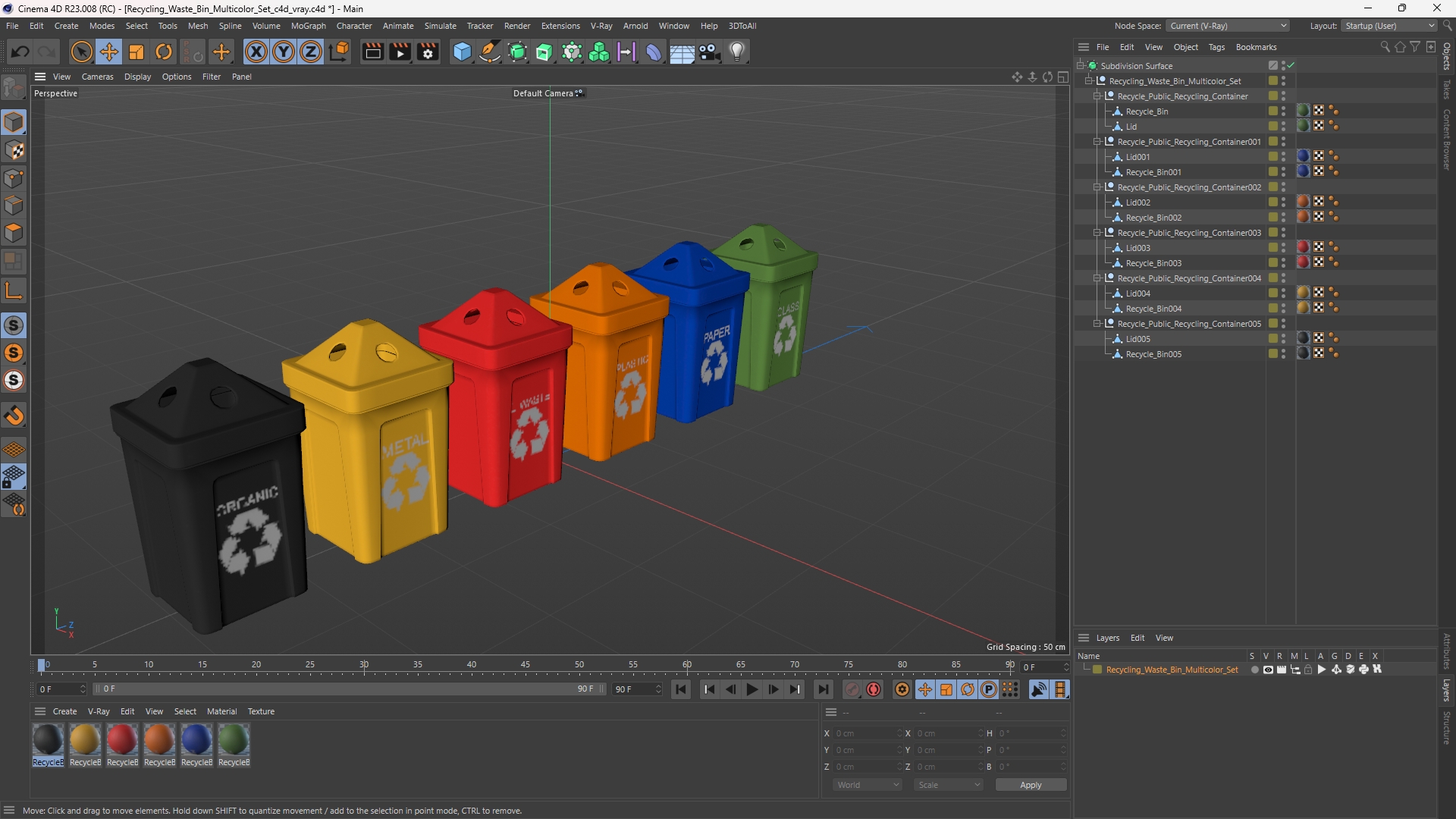The height and width of the screenshot is (819, 1456).
Task: Add a Cube primitive object
Action: (x=462, y=52)
